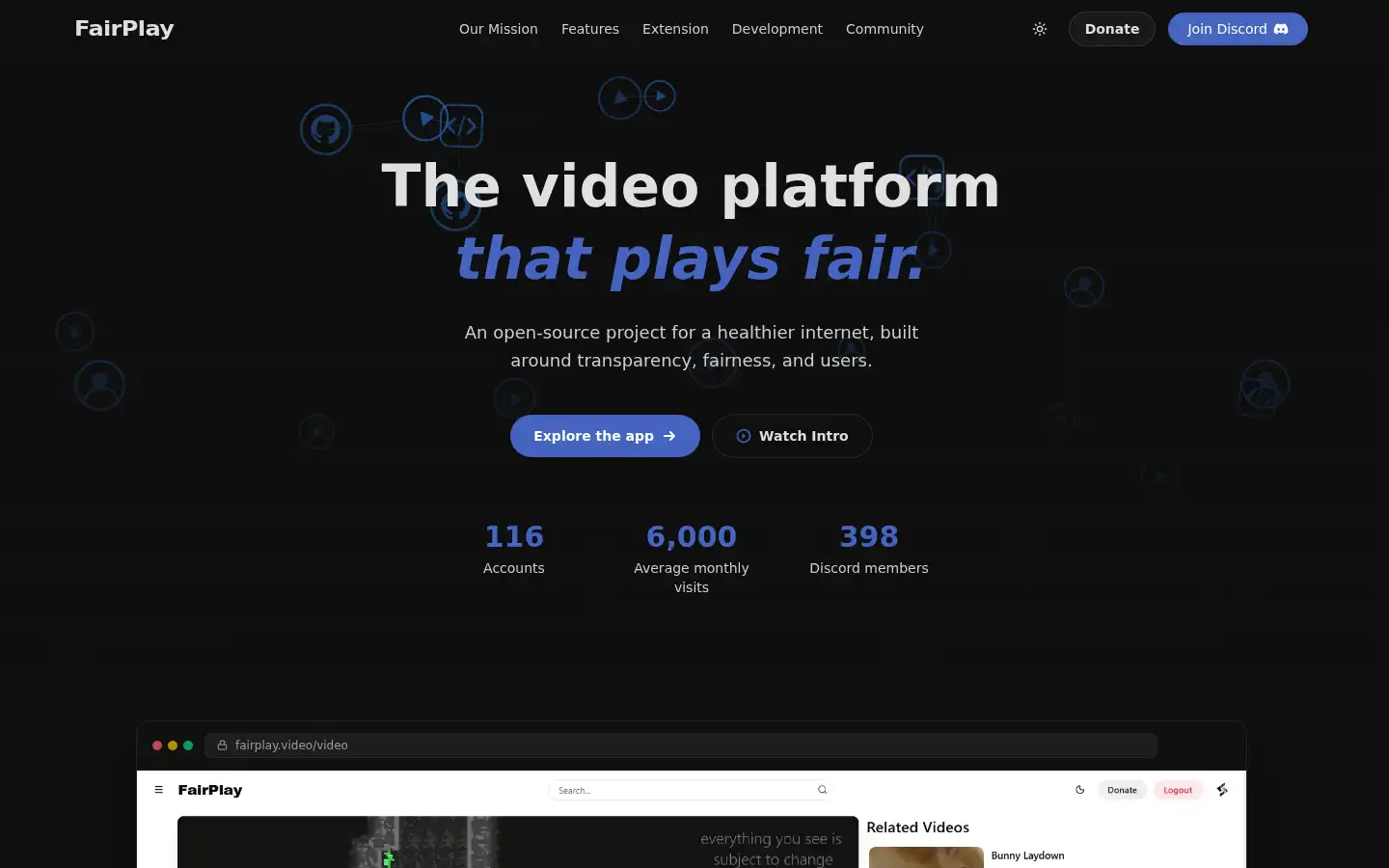Screen dimensions: 1389x868
Task: Click the sparkle icon beside Logout
Action: point(1222,790)
